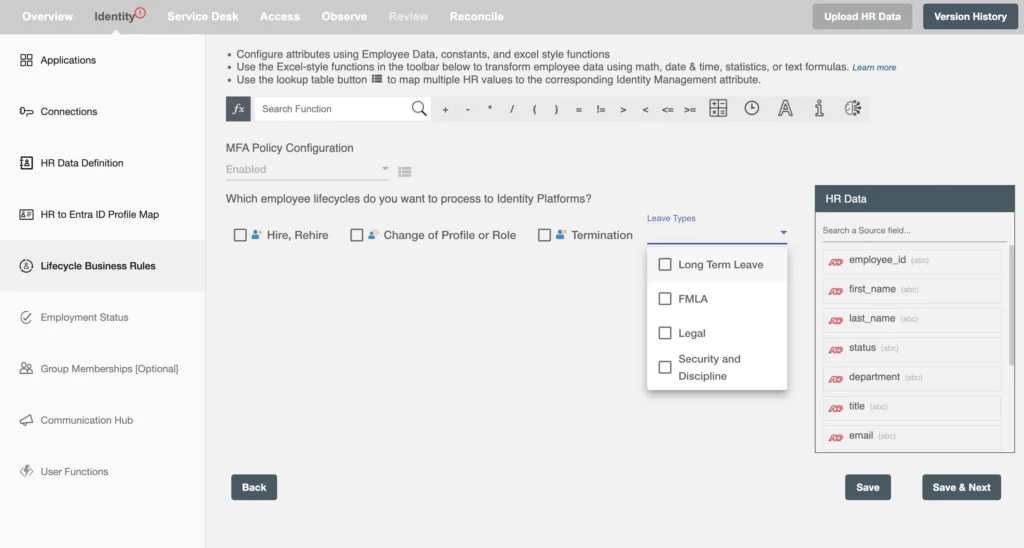Click the Save button
Viewport: 1024px width, 548px height.
pos(867,487)
